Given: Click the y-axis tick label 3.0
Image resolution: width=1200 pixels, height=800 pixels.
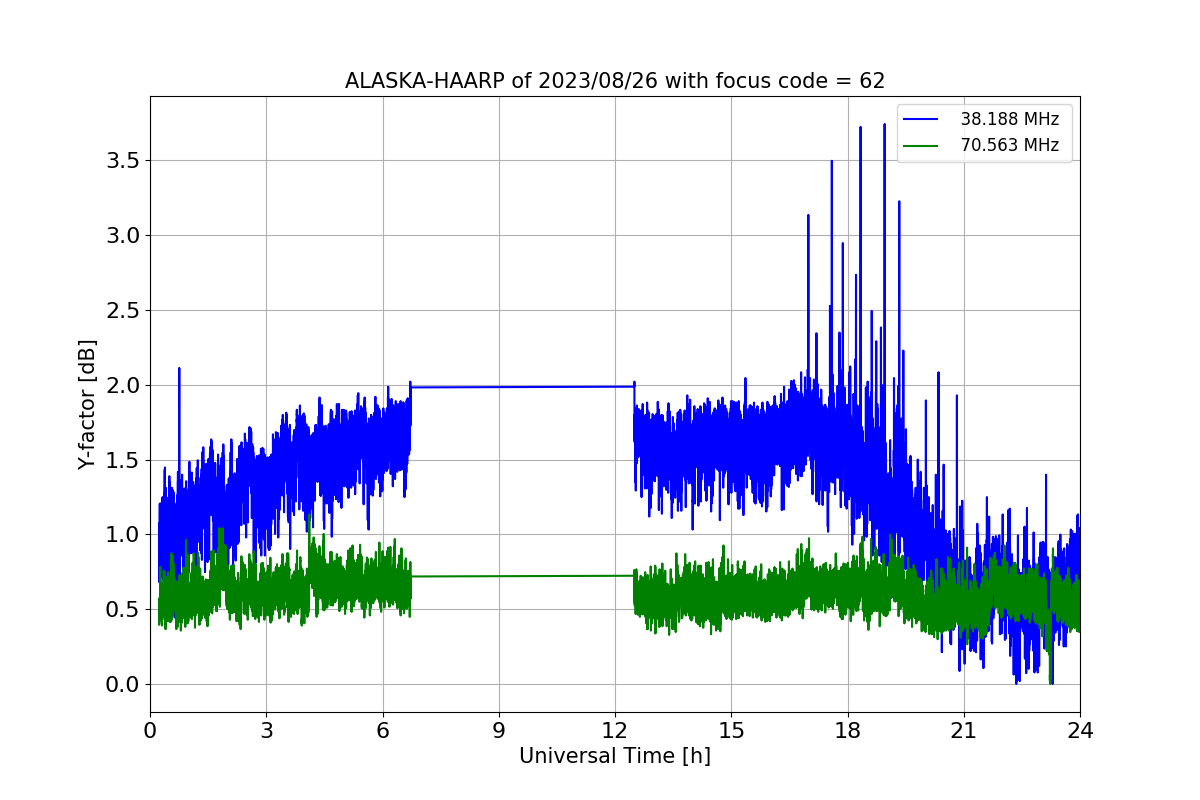Looking at the screenshot, I should click(x=123, y=235).
